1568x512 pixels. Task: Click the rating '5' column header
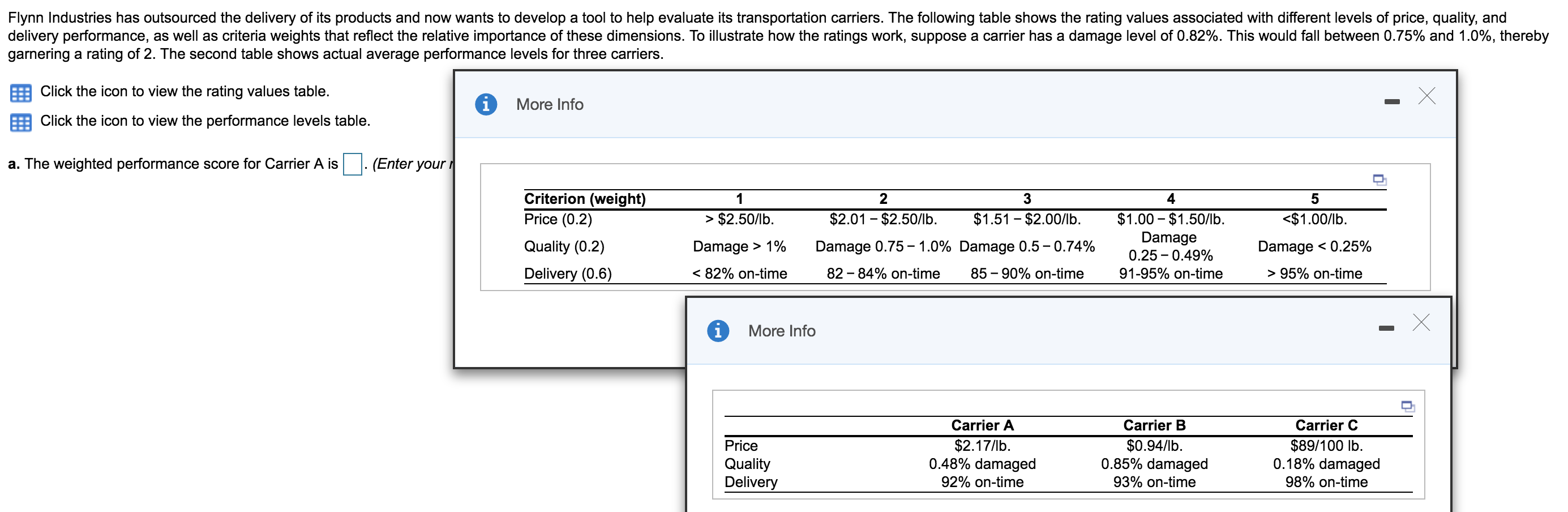[1315, 199]
